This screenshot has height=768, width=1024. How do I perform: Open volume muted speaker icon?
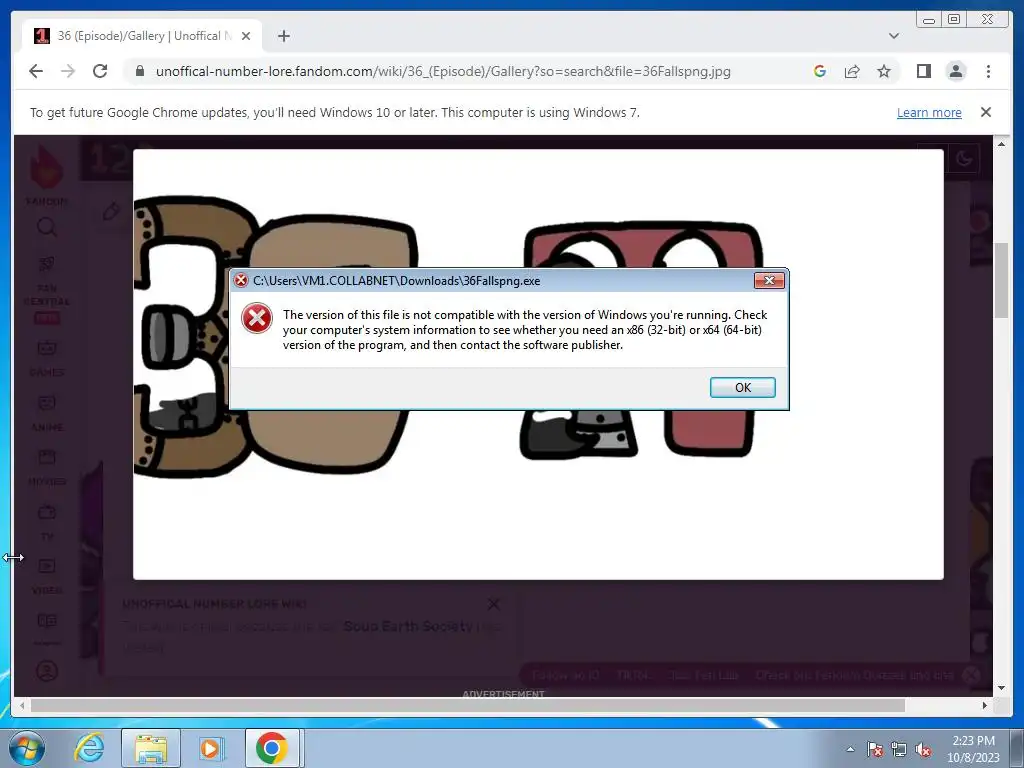coord(923,749)
